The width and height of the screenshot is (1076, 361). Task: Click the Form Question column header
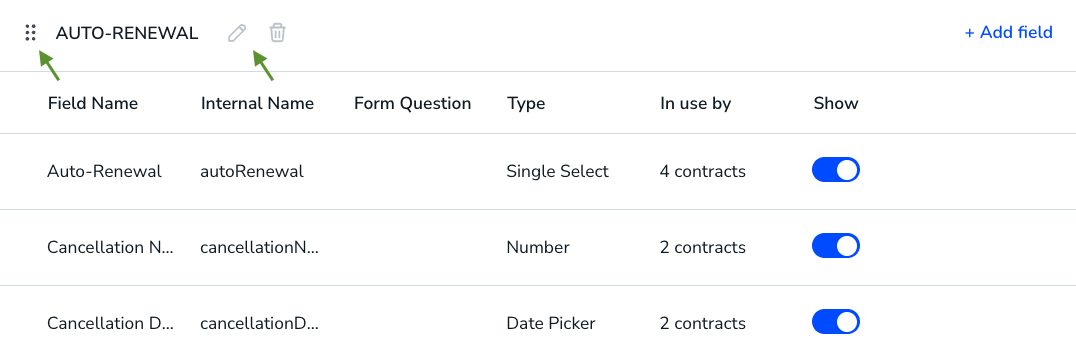[412, 104]
